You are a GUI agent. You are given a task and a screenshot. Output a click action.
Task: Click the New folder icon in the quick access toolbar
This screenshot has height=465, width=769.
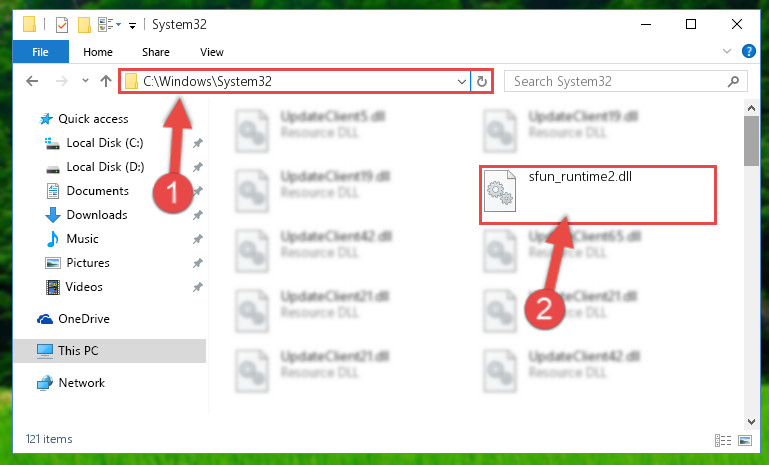coord(84,25)
